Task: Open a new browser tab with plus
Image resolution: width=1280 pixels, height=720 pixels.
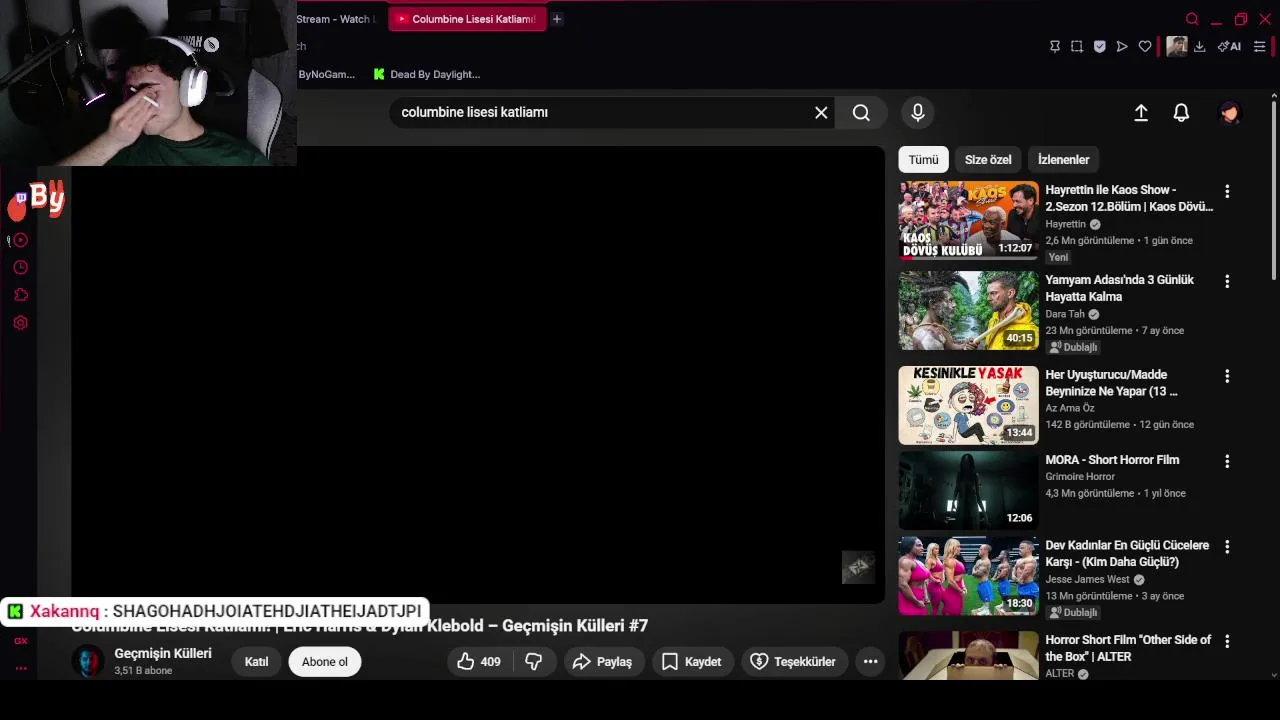Action: 557,19
